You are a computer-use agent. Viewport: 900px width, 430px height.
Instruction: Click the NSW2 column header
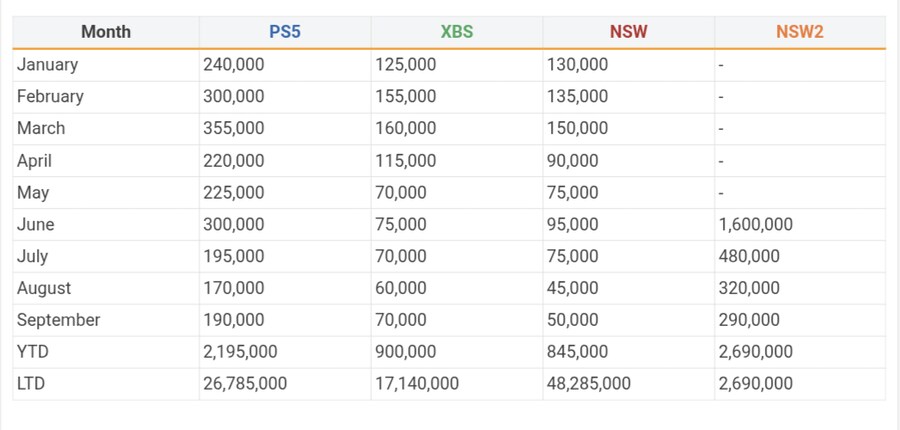pos(800,32)
